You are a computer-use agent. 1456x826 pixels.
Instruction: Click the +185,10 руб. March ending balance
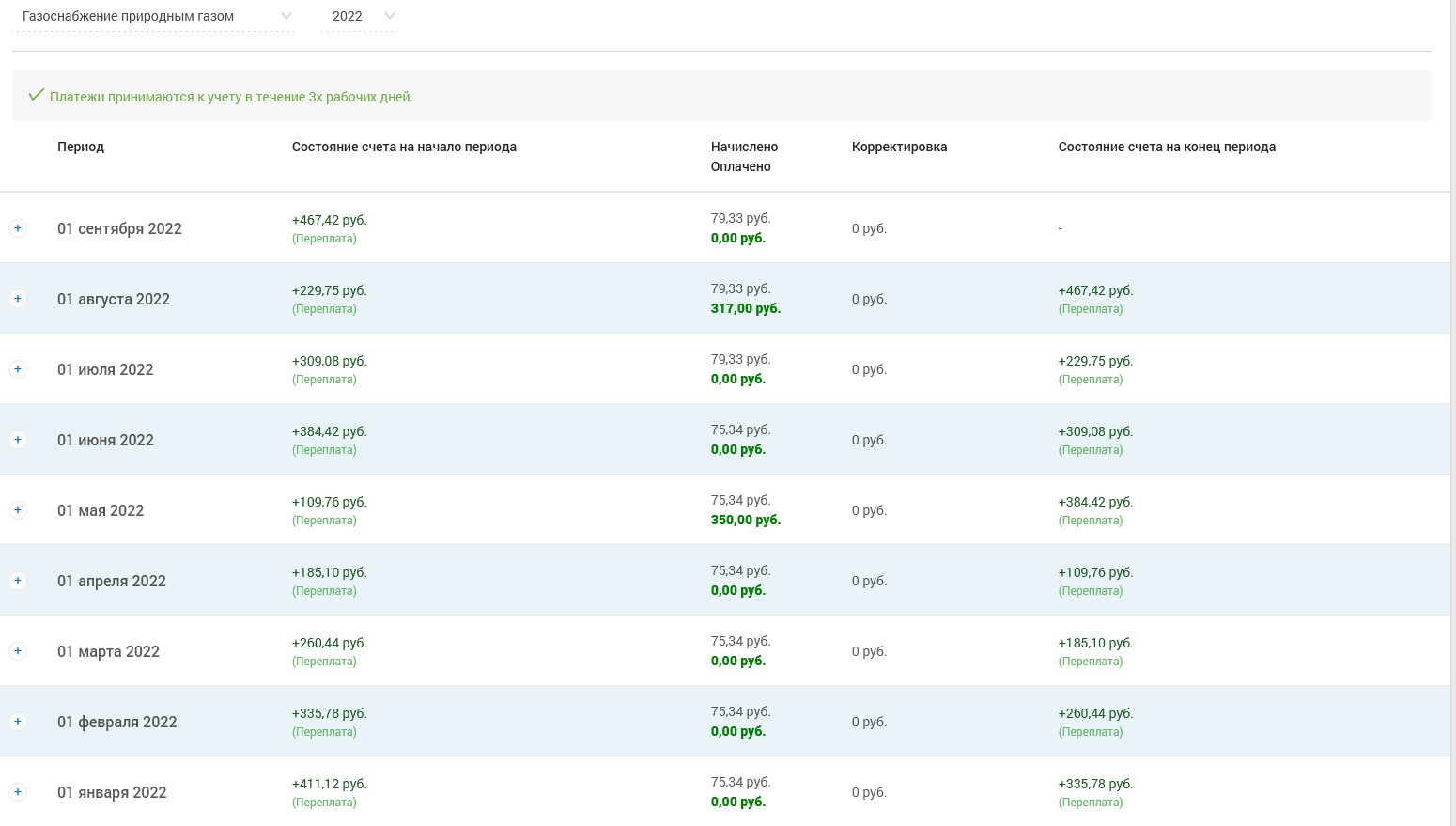click(1096, 643)
